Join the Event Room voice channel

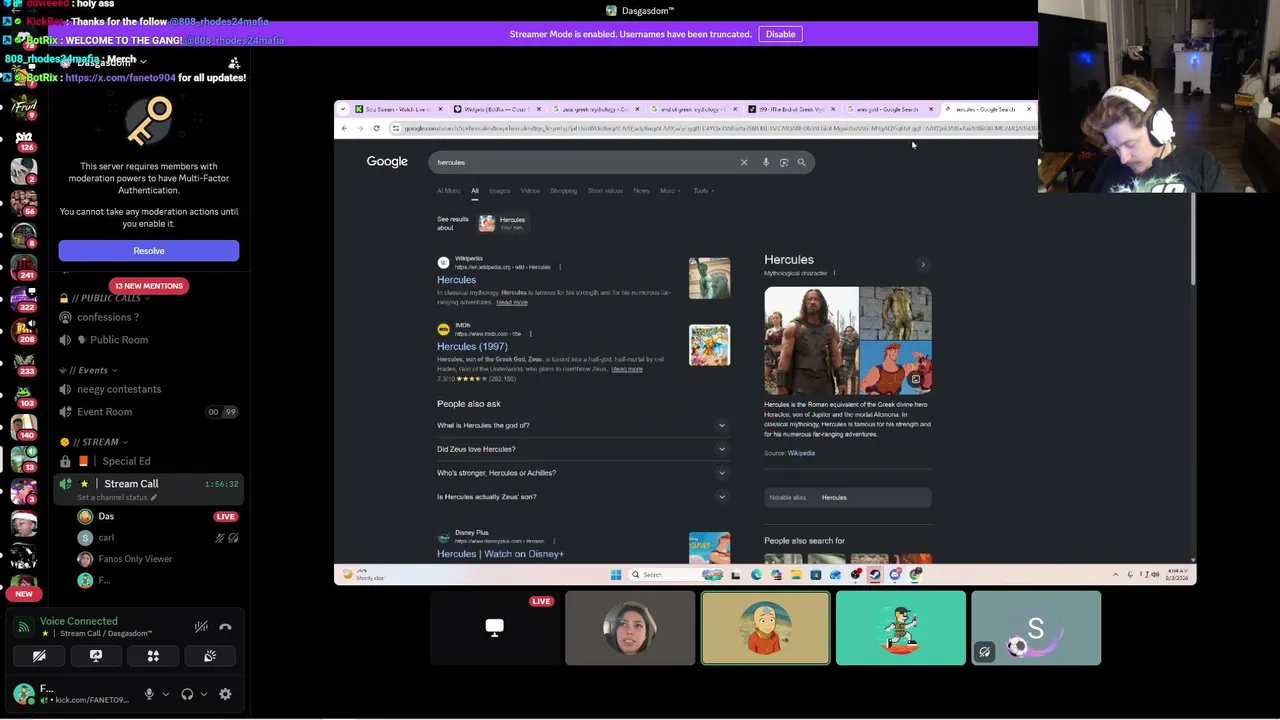pyautogui.click(x=104, y=412)
